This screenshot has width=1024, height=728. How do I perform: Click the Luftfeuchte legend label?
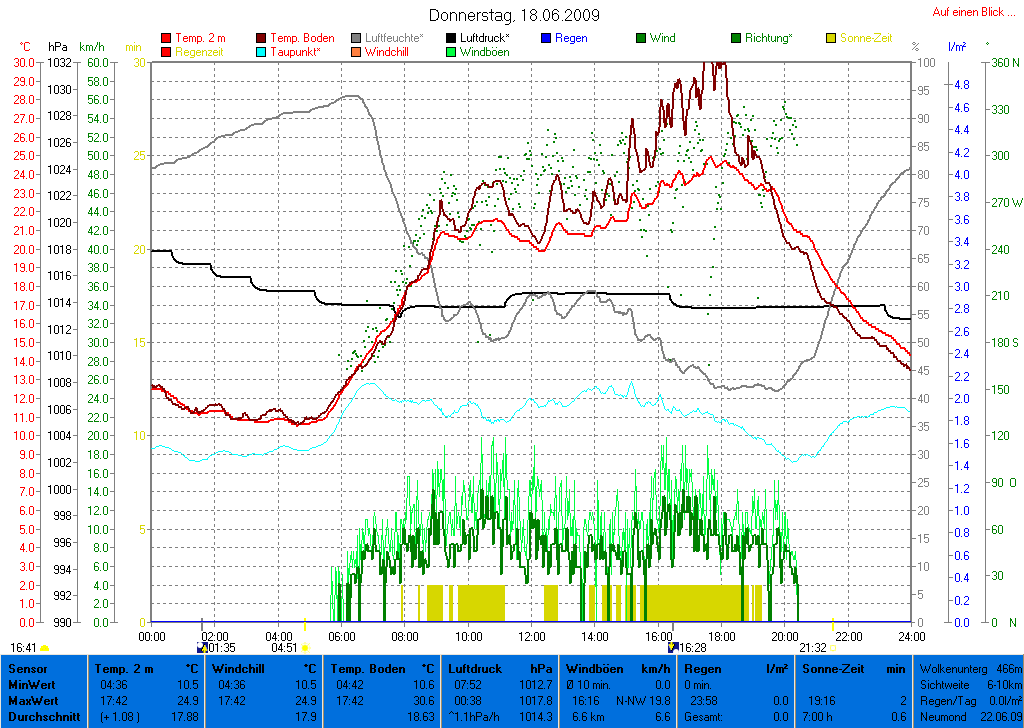(x=393, y=38)
